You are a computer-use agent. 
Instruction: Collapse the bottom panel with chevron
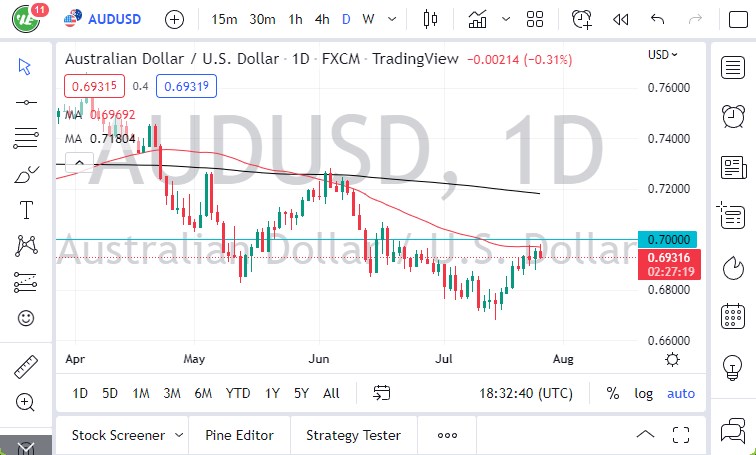coord(645,435)
